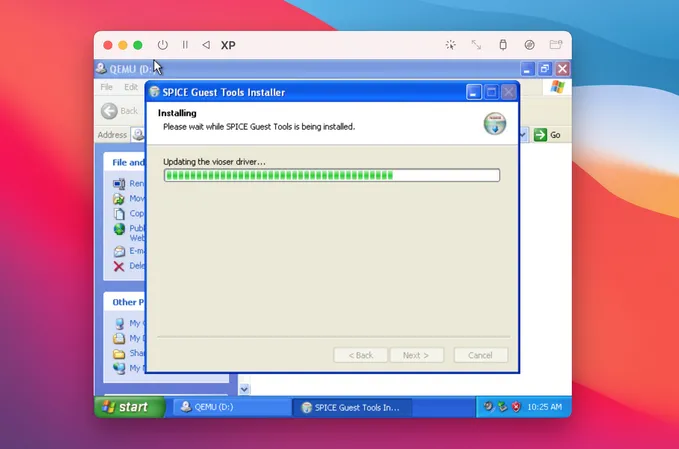Open the Windows XP start menu

tap(129, 407)
